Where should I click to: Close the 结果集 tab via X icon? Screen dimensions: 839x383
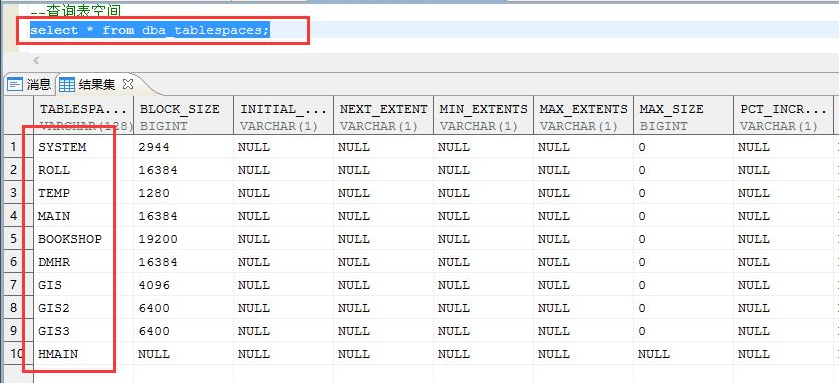click(x=127, y=83)
